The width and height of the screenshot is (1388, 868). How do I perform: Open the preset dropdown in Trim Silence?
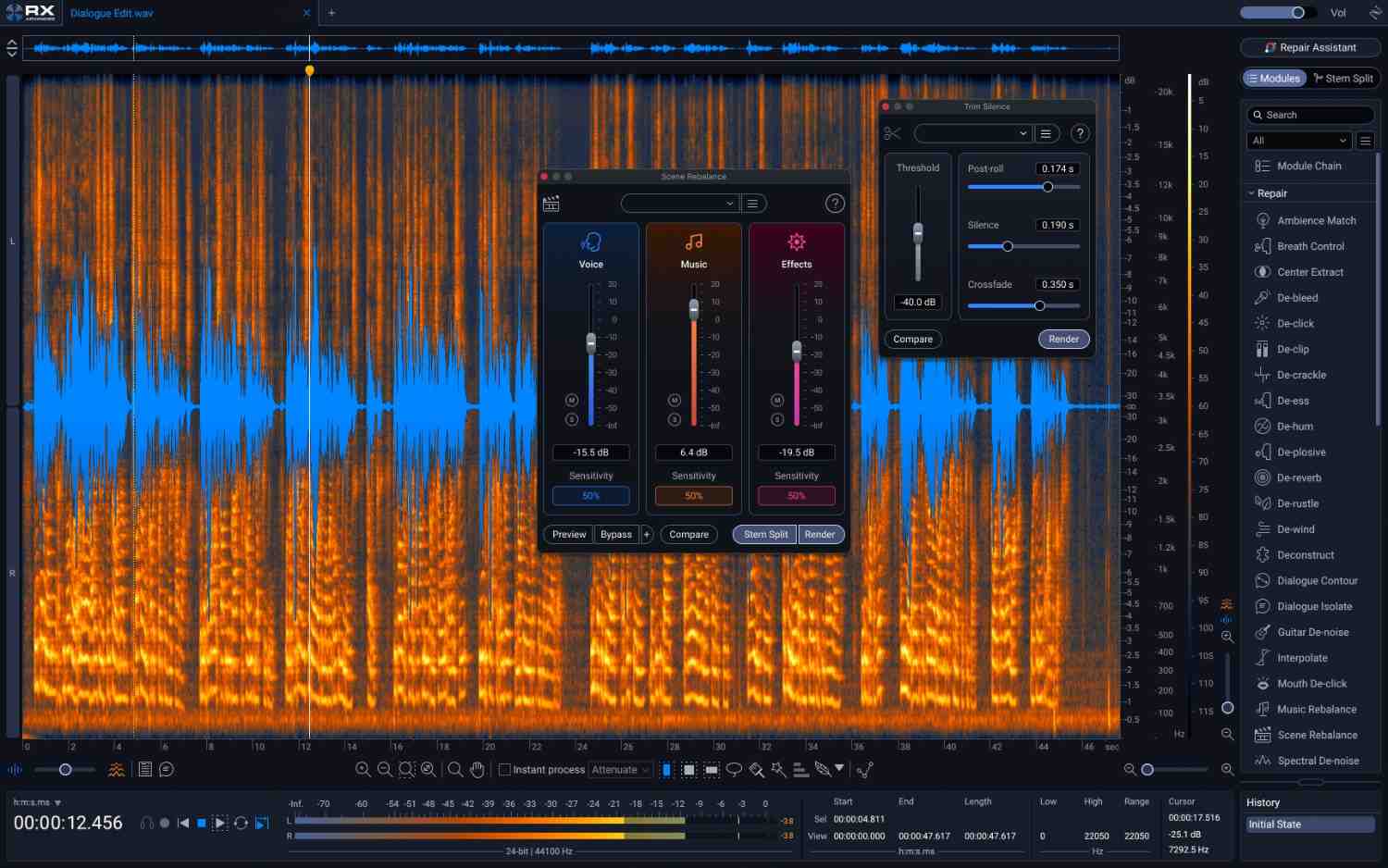point(972,133)
